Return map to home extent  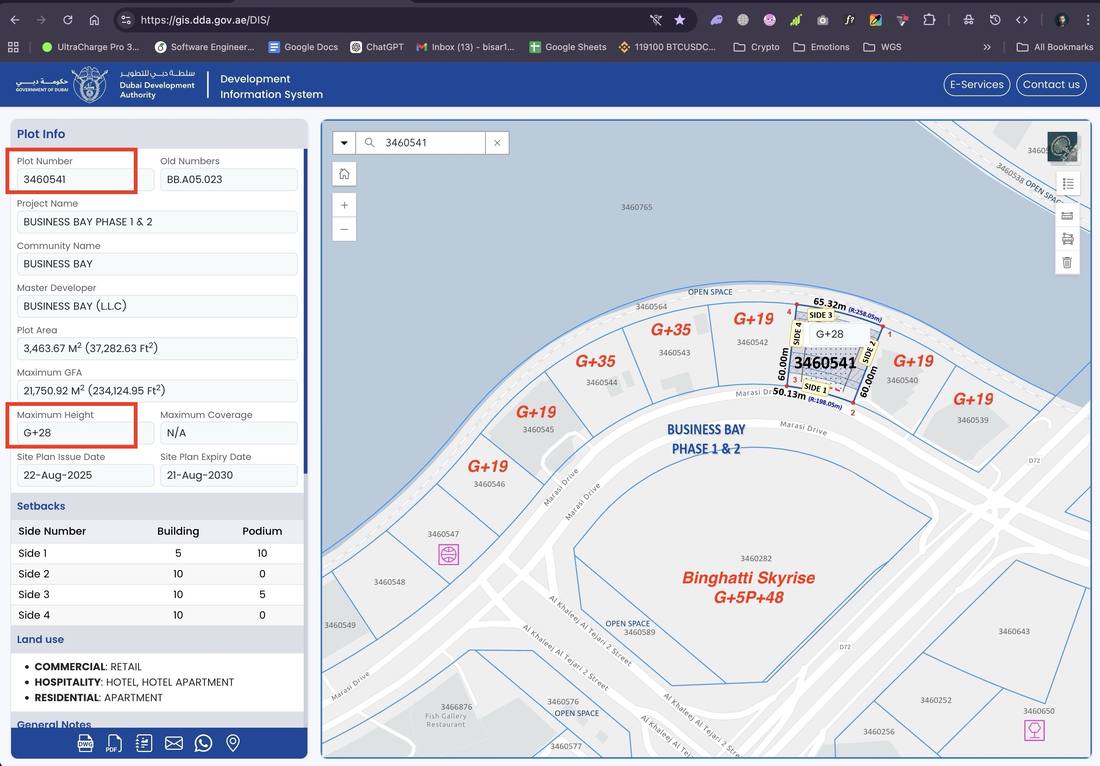click(344, 174)
